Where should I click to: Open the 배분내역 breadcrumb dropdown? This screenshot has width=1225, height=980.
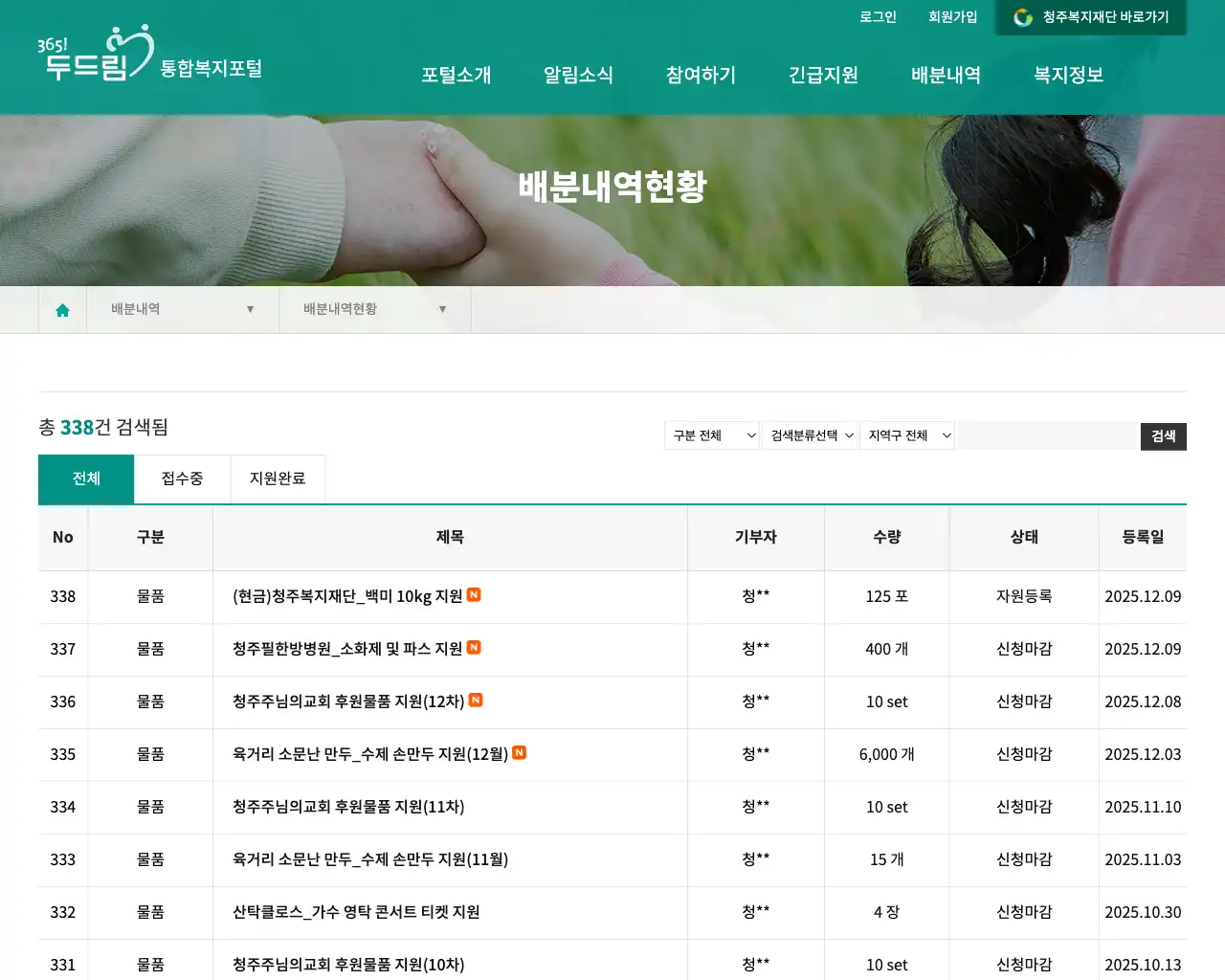click(x=251, y=309)
